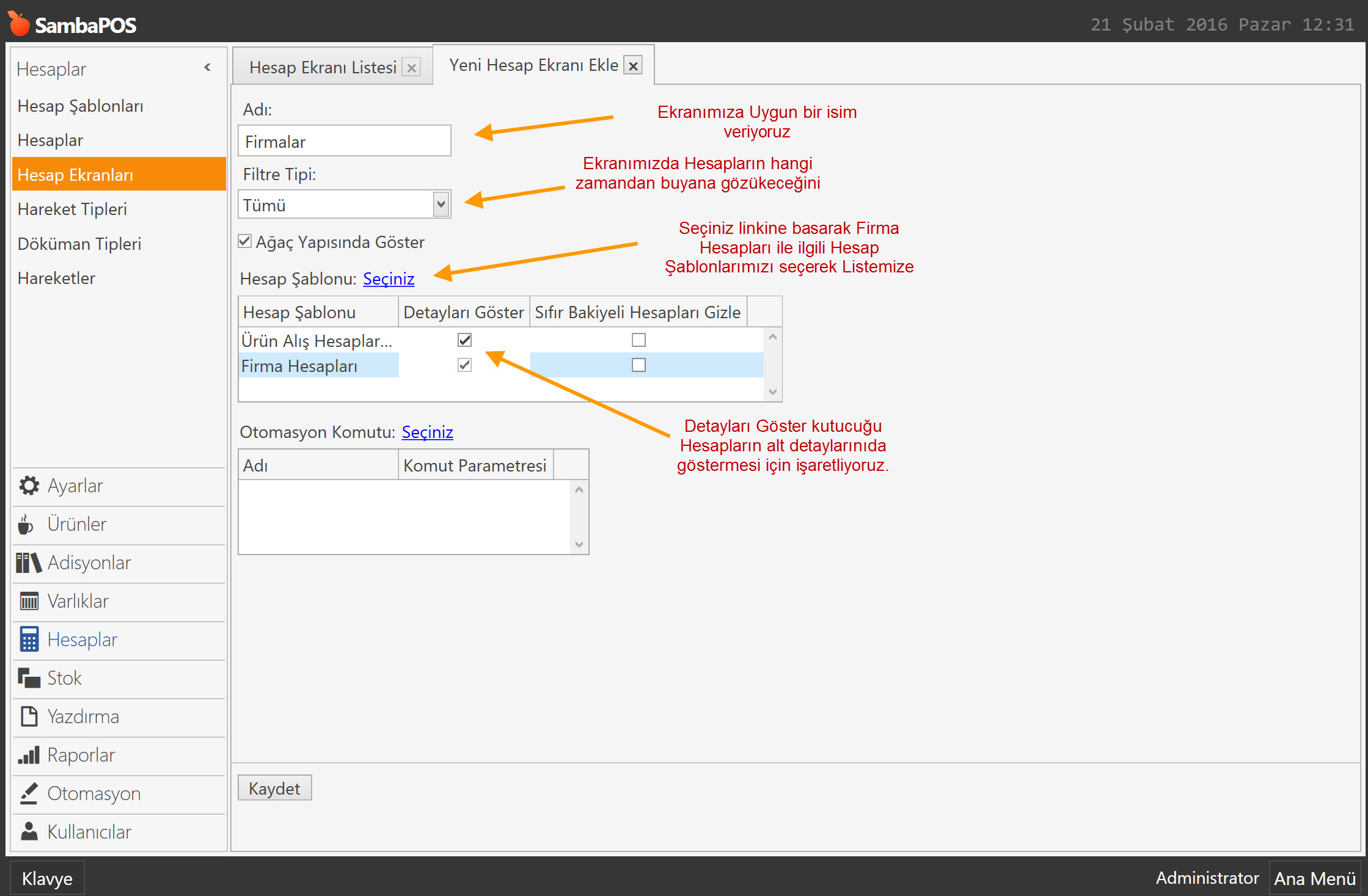Click Seçiniz link for Hesap Şablonu

pos(389,279)
